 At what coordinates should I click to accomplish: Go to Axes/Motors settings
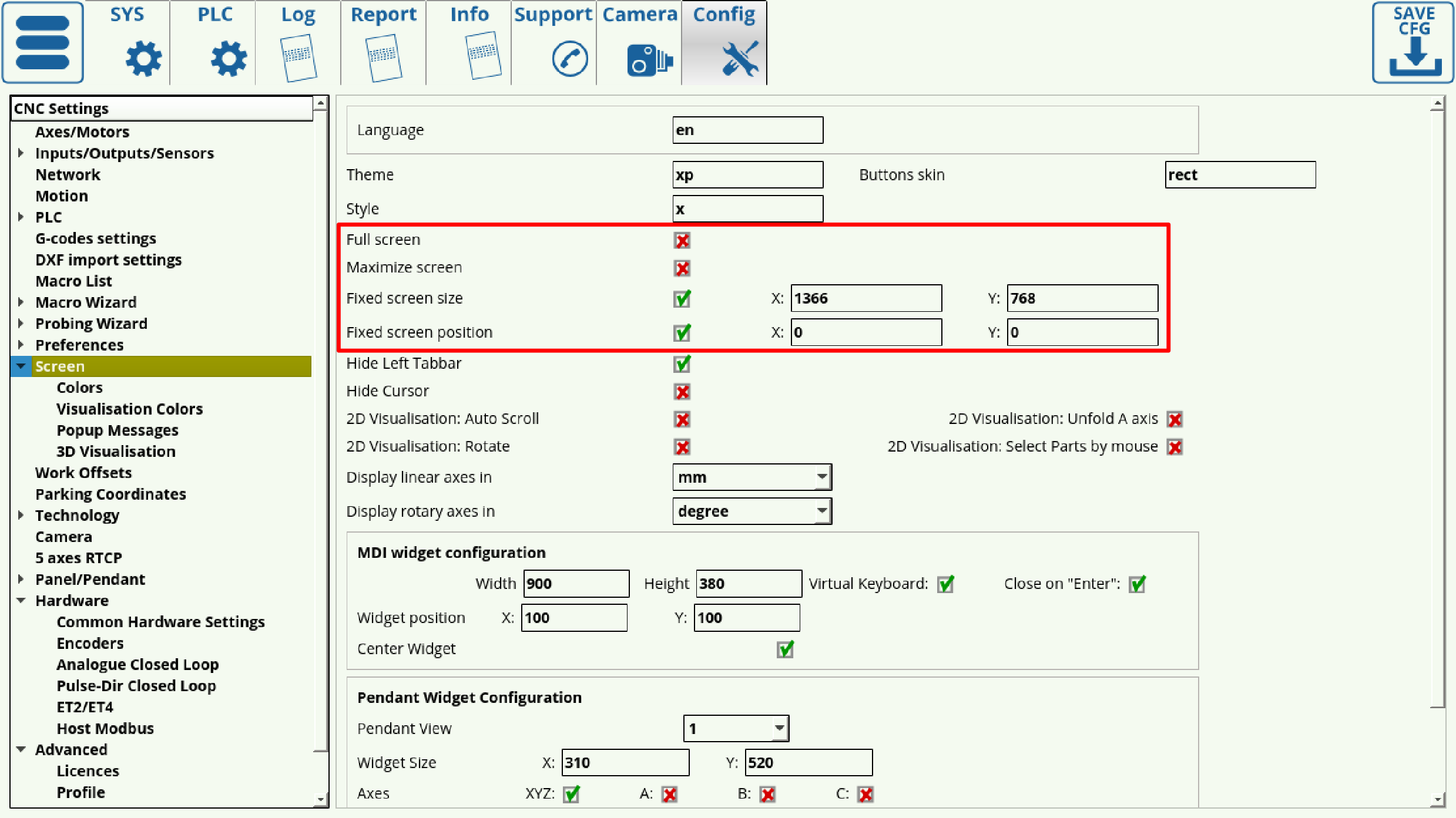click(x=82, y=132)
